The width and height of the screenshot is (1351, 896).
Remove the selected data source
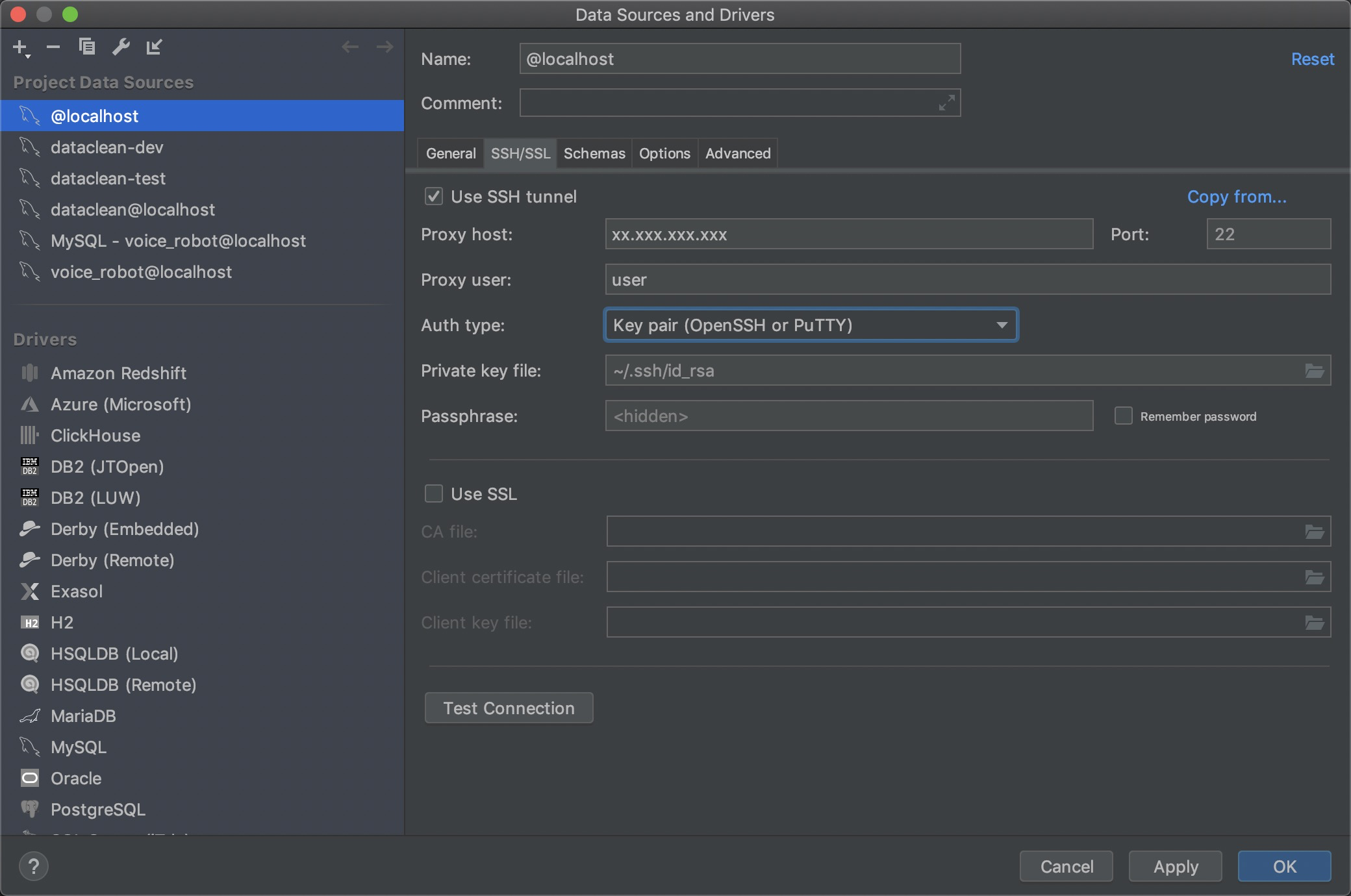point(53,46)
